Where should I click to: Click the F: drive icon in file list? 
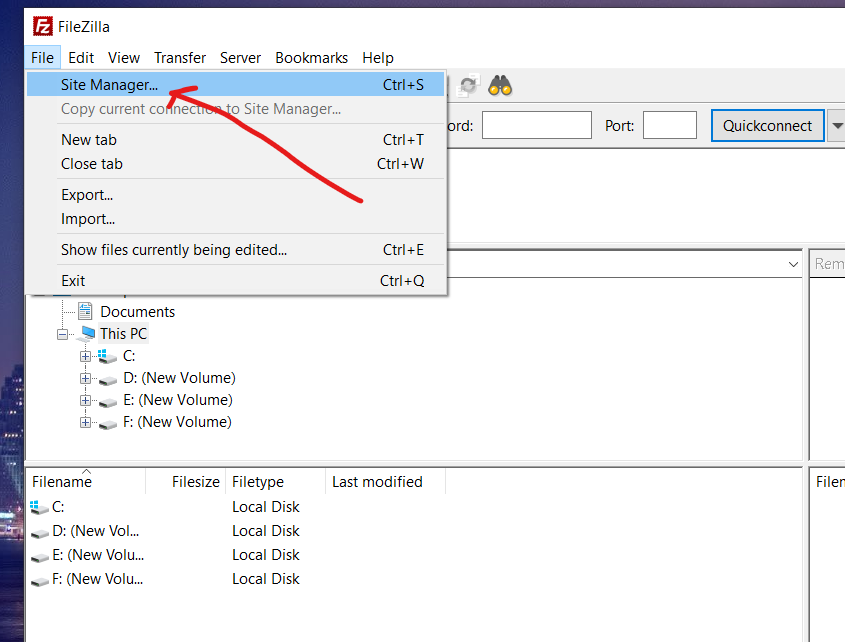[39, 580]
